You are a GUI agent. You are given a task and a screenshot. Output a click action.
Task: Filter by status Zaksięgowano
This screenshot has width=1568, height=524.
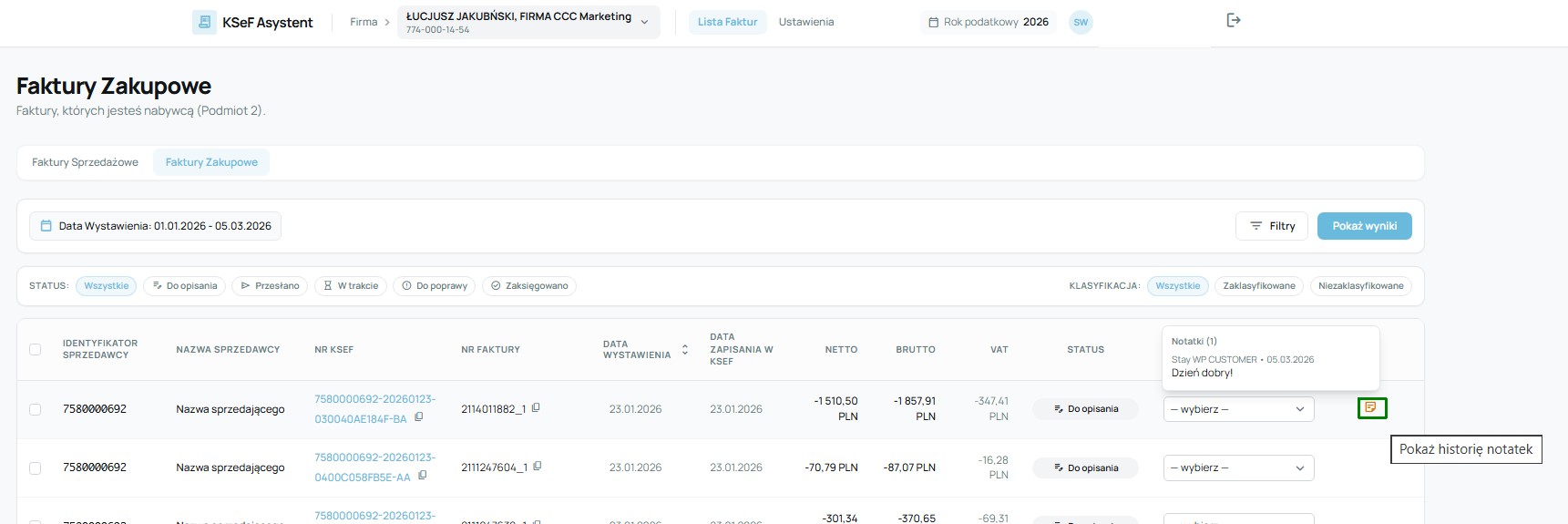[529, 286]
